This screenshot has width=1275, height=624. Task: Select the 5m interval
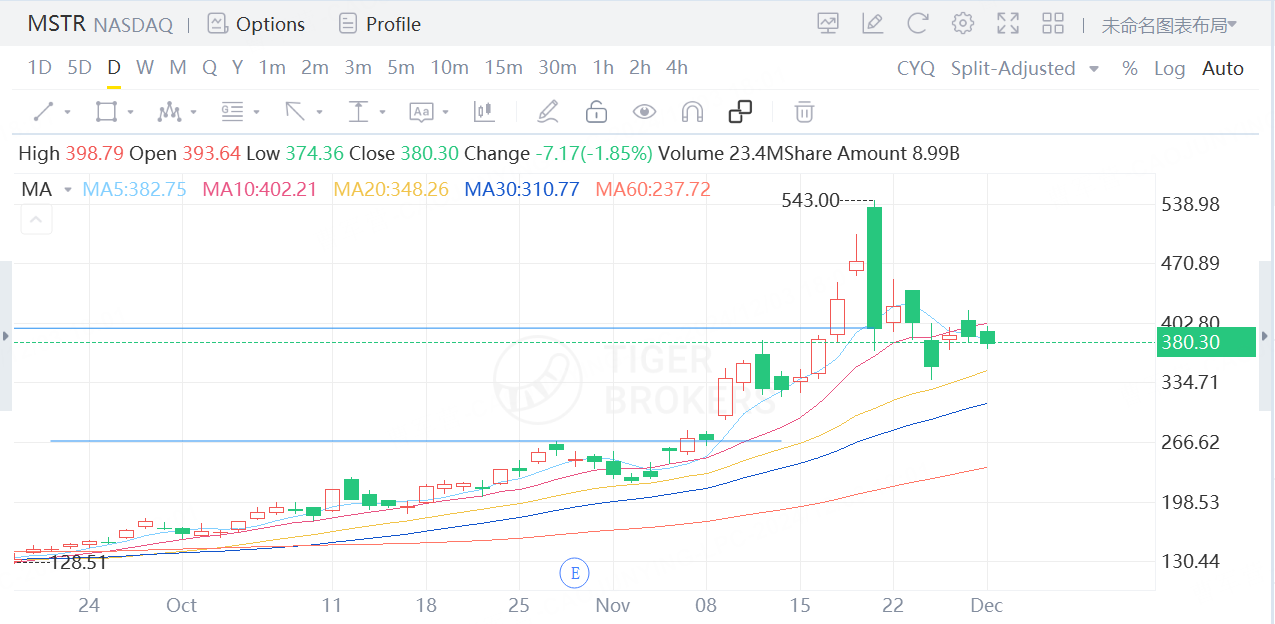pyautogui.click(x=401, y=68)
